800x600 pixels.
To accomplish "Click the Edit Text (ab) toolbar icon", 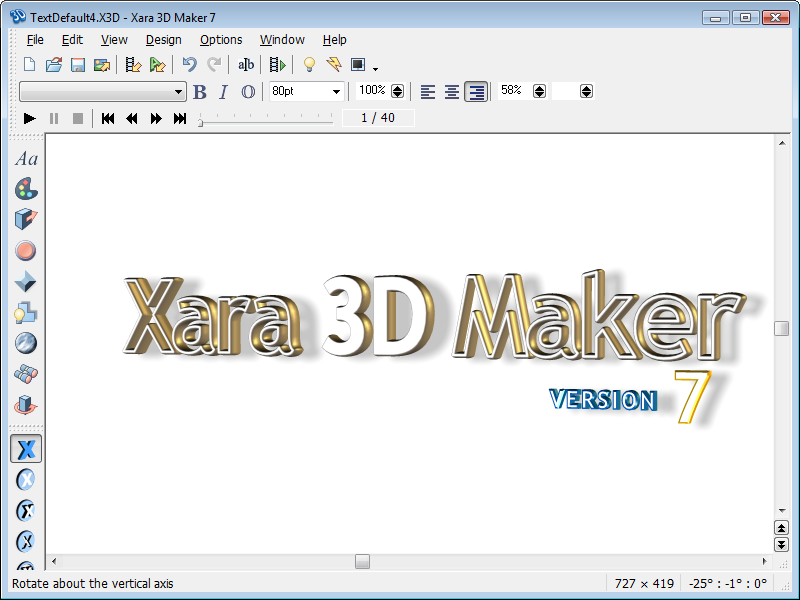I will click(246, 64).
